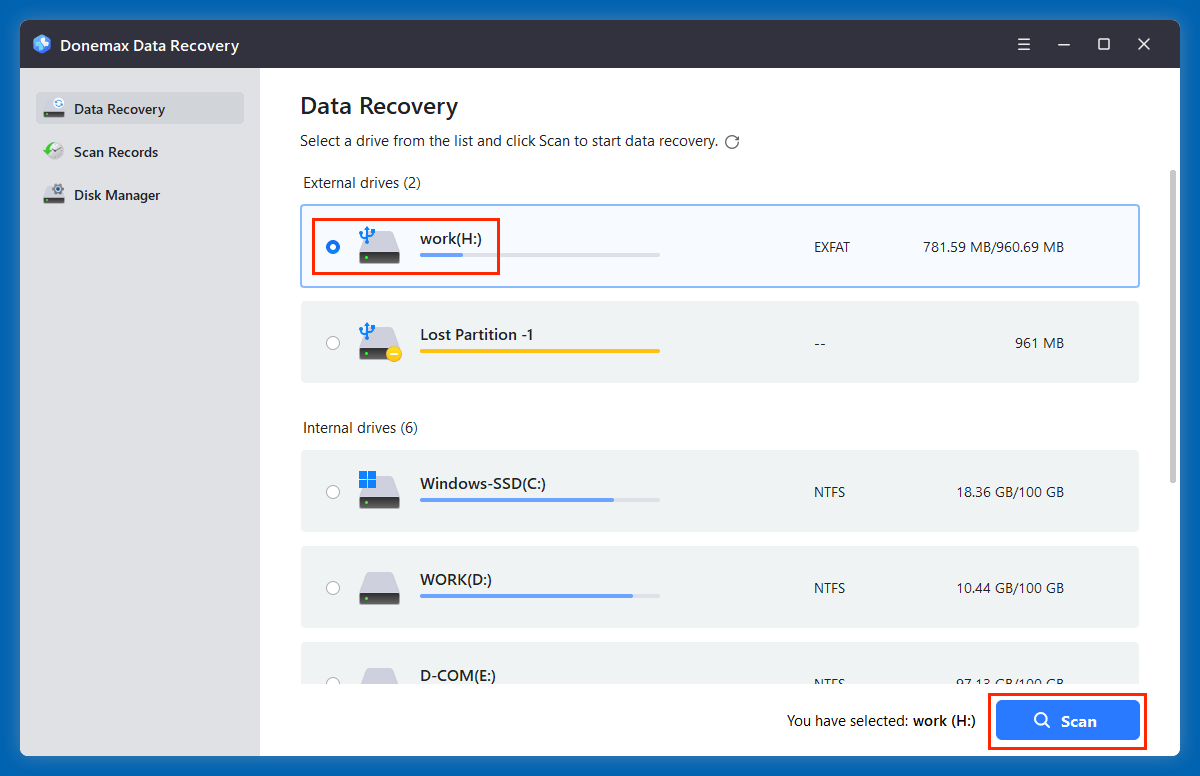Choose the Windows-SSD(C:) drive
This screenshot has width=1200, height=776.
[x=333, y=491]
